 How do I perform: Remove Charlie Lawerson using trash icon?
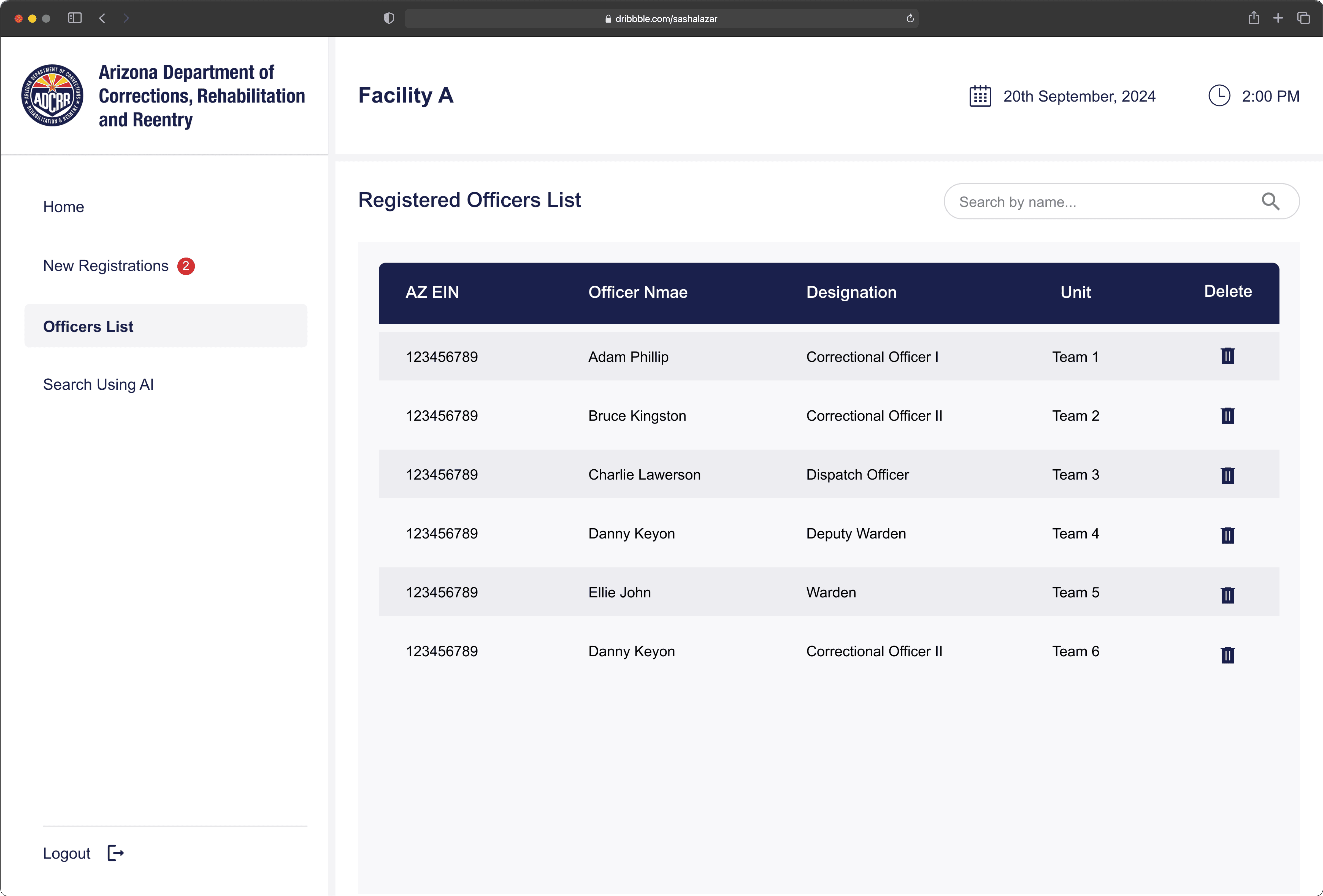click(1227, 475)
